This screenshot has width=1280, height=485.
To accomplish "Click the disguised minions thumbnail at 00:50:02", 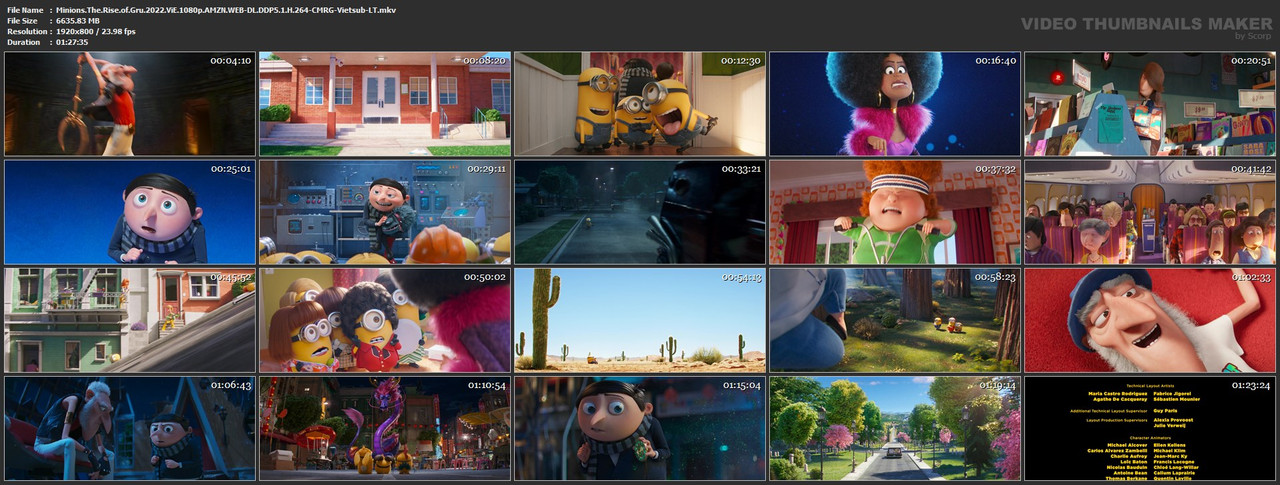I will (x=385, y=320).
